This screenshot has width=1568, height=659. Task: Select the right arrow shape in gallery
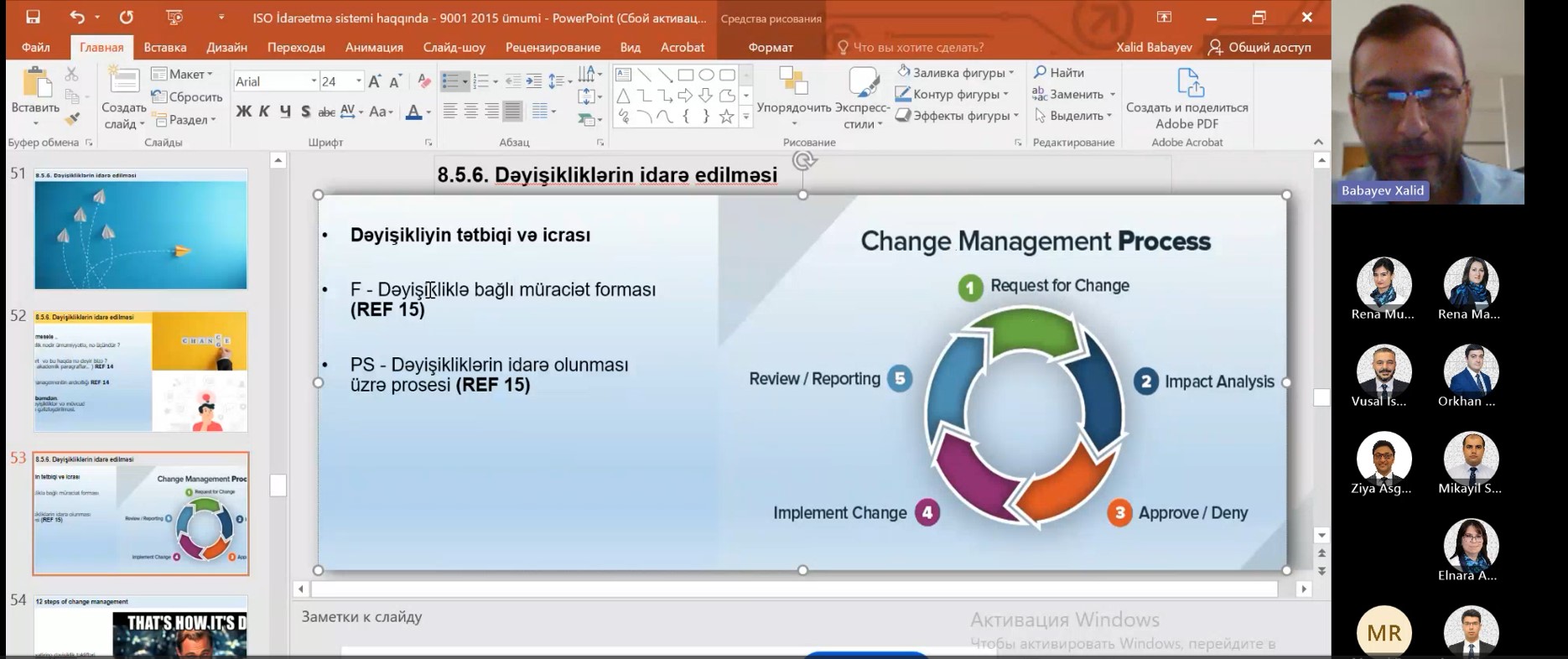pos(685,96)
